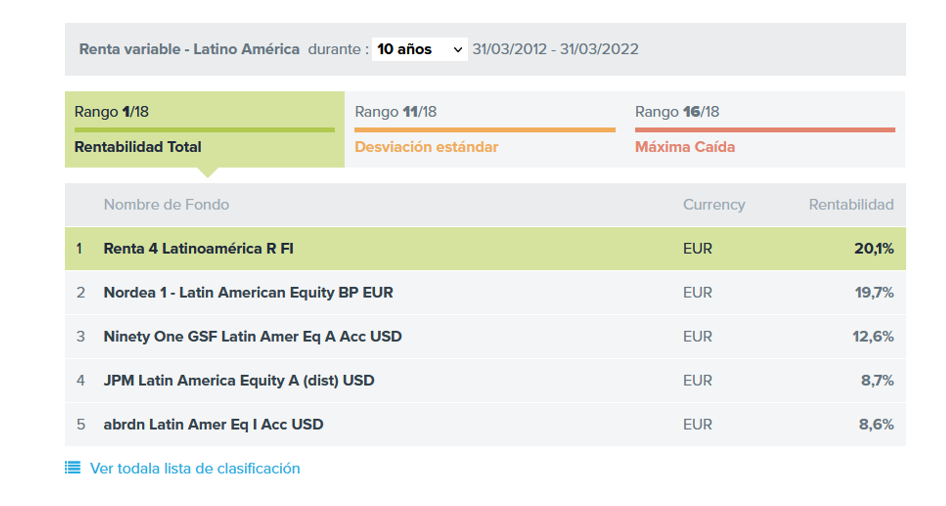Select the Rentabilidad Total tab
The image size is (946, 506).
205,129
